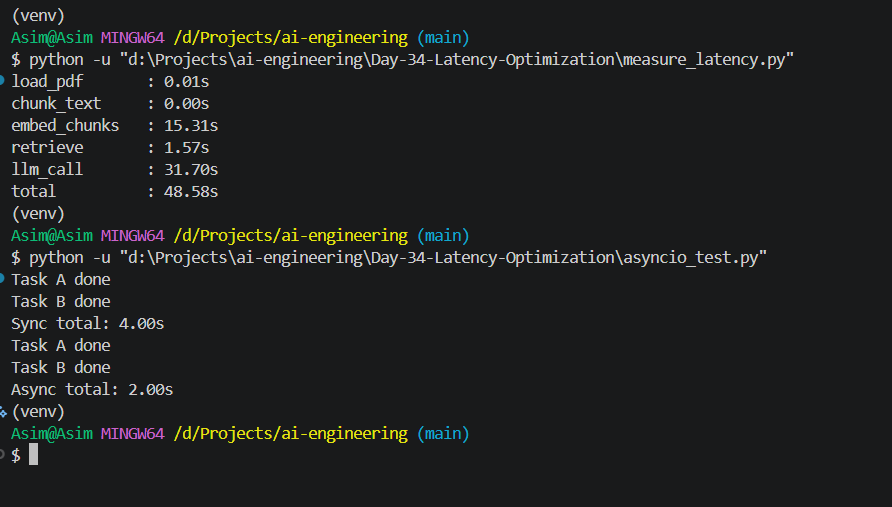
Task: Click "Async total: 2.00s" line
Action: click(92, 390)
